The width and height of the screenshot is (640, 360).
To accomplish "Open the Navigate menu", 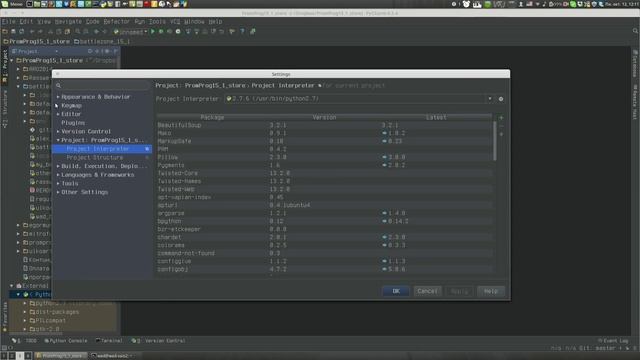I will [x=68, y=22].
